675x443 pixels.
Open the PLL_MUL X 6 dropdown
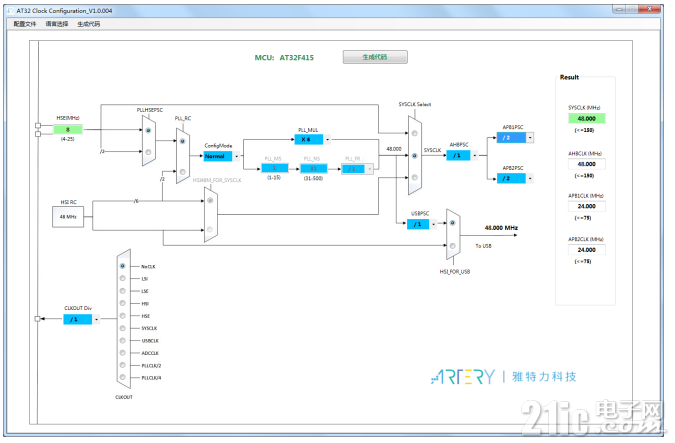327,139
